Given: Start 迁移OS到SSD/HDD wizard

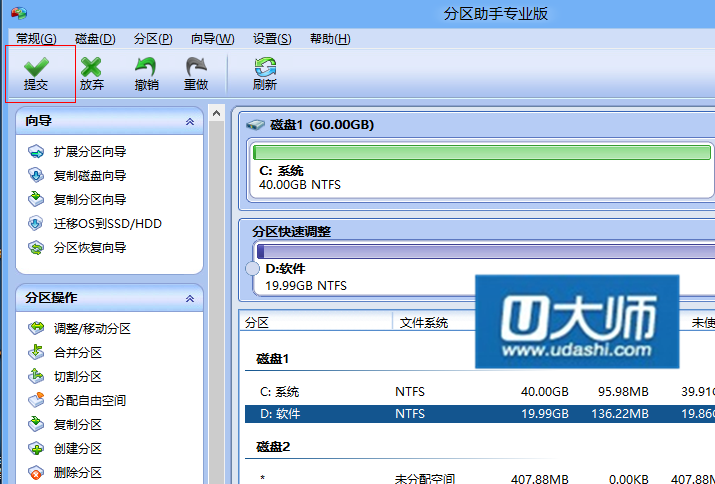Looking at the screenshot, I should (107, 224).
